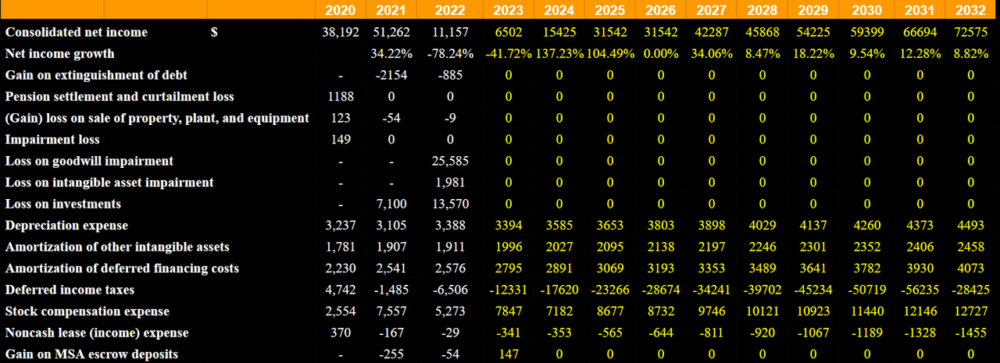Click stock compensation cell 12727
This screenshot has width=1000, height=363.
pyautogui.click(x=970, y=311)
